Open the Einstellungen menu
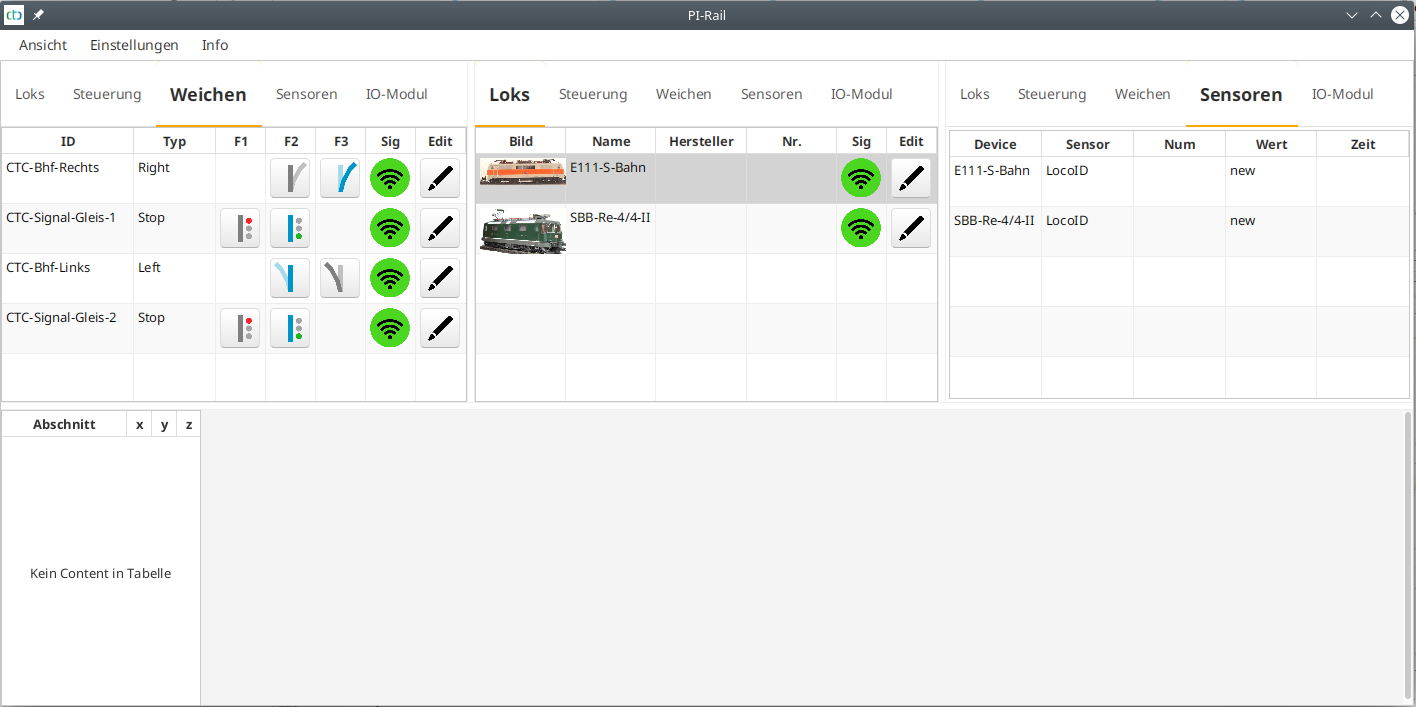1416x707 pixels. pos(134,45)
